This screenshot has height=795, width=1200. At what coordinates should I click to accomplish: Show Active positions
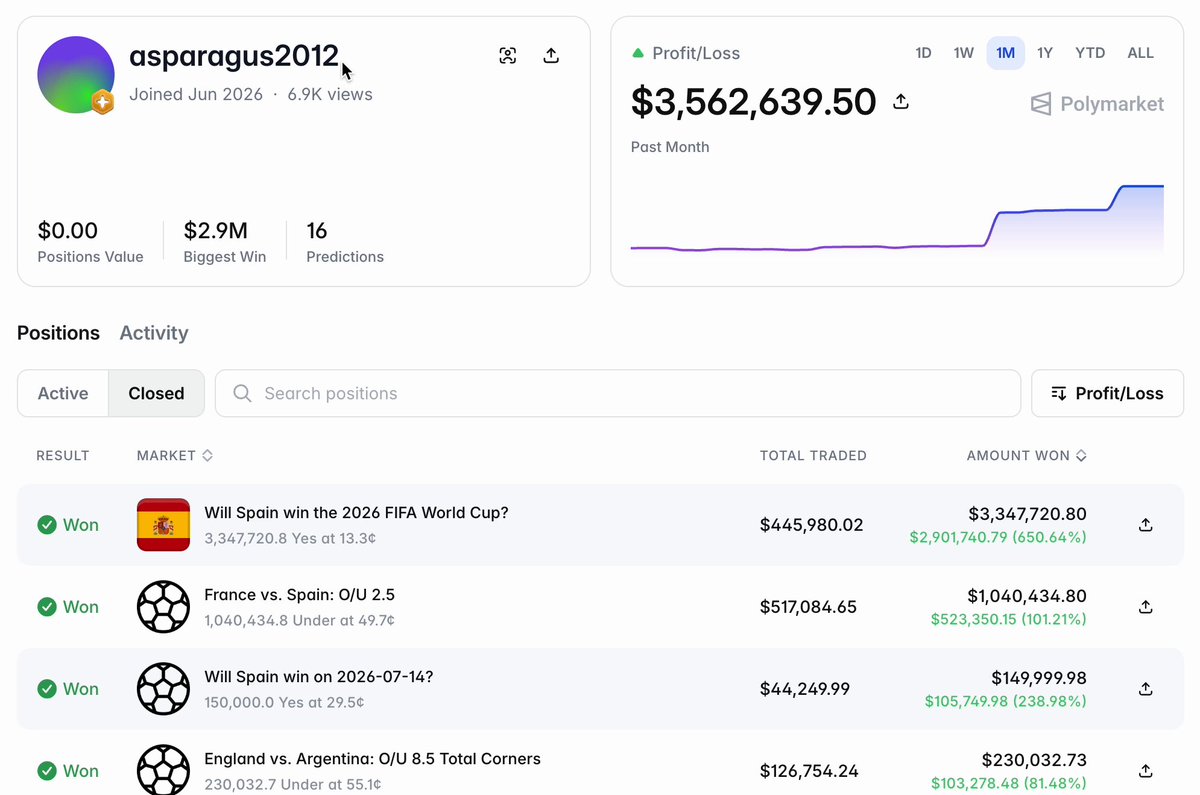pos(63,393)
